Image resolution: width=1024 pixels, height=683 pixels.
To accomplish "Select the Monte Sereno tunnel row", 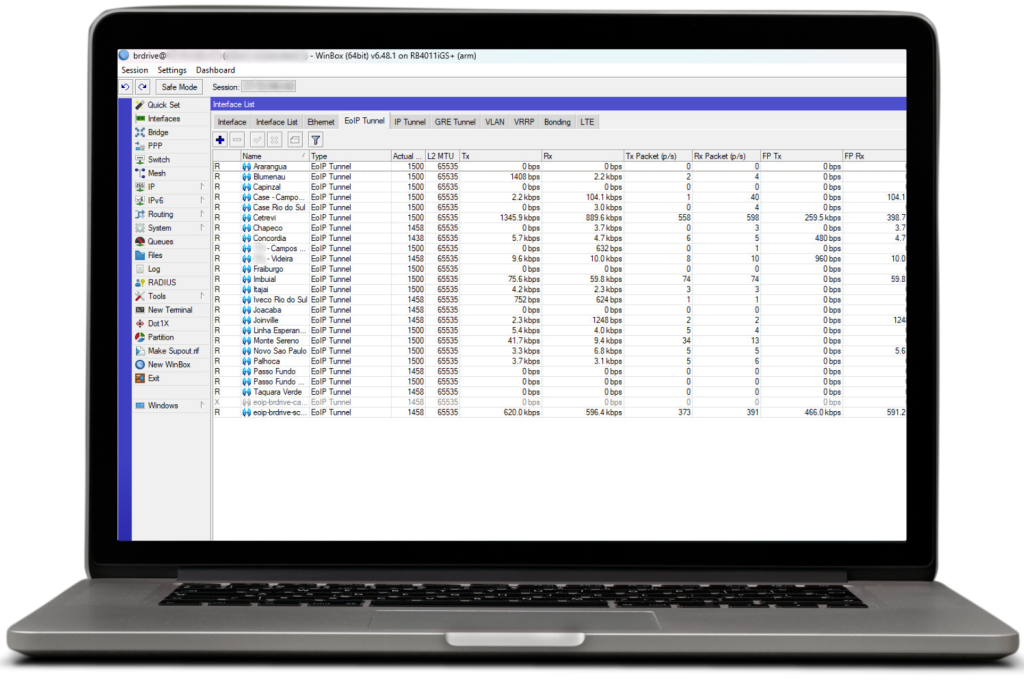I will pyautogui.click(x=559, y=341).
